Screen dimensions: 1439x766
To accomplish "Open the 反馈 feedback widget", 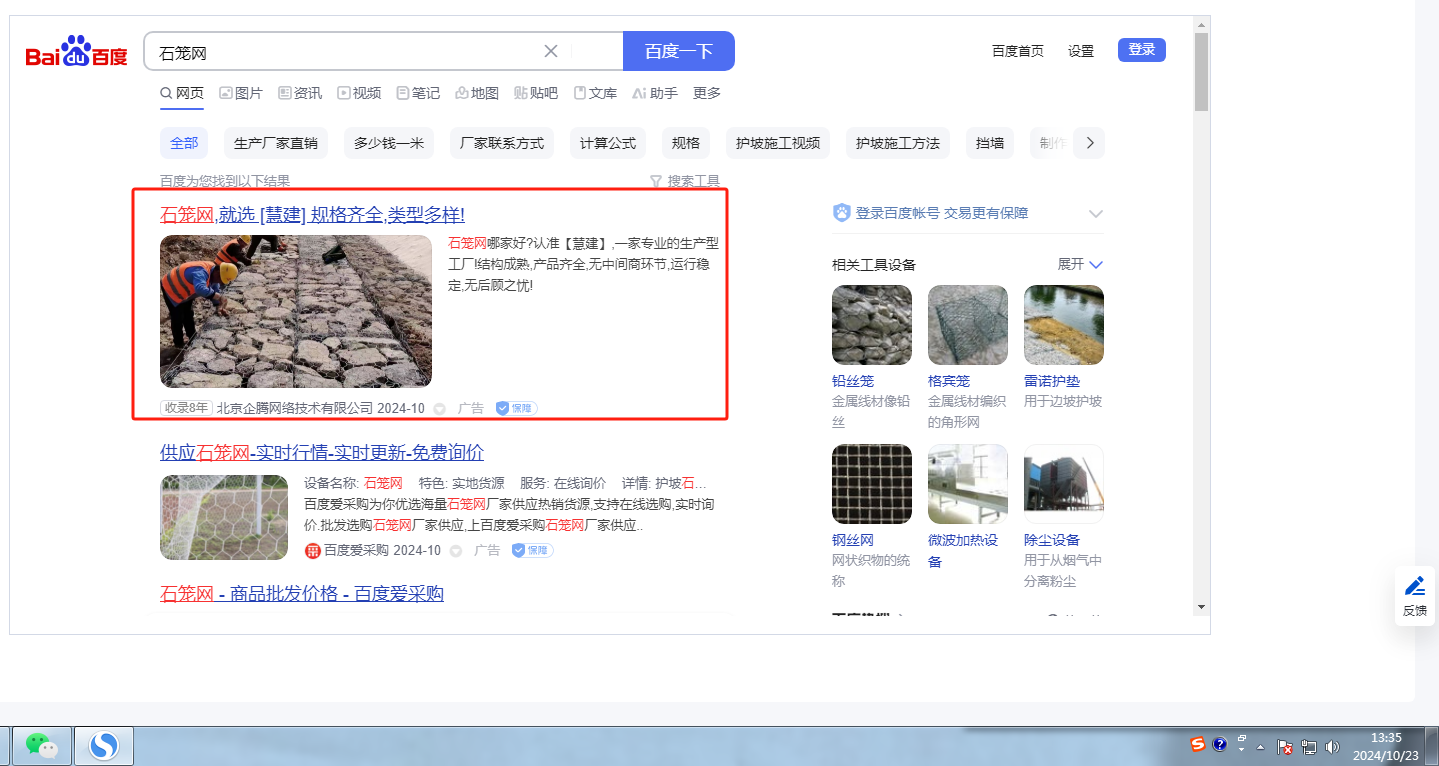I will [1415, 596].
